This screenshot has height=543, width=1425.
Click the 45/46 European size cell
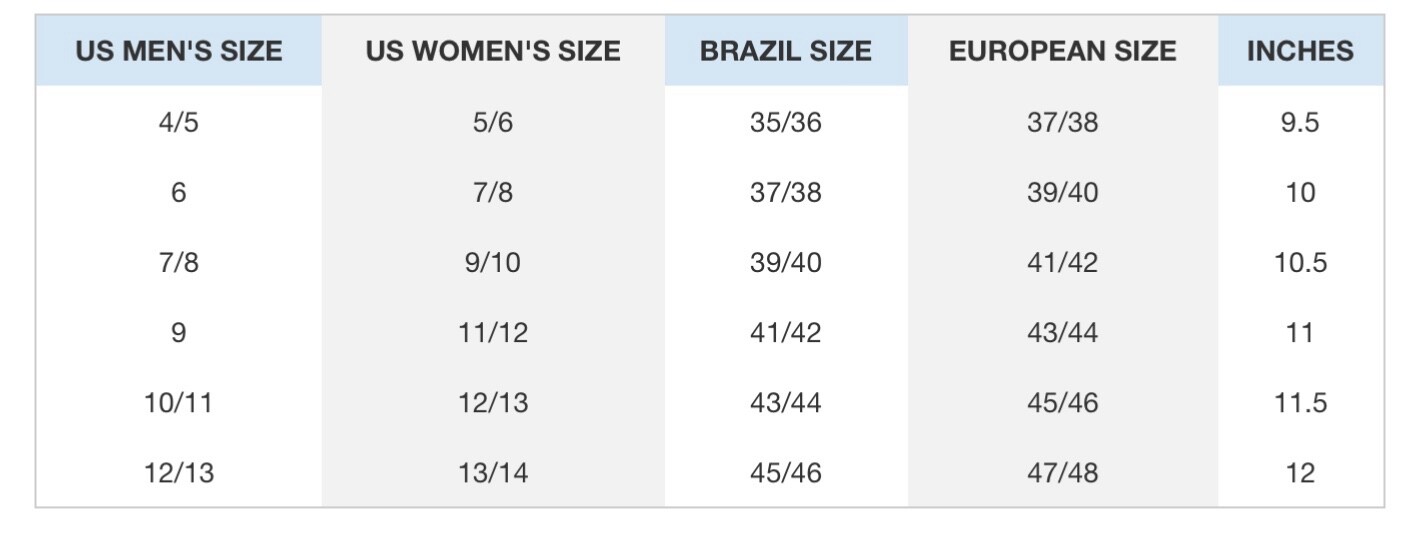pos(1062,403)
